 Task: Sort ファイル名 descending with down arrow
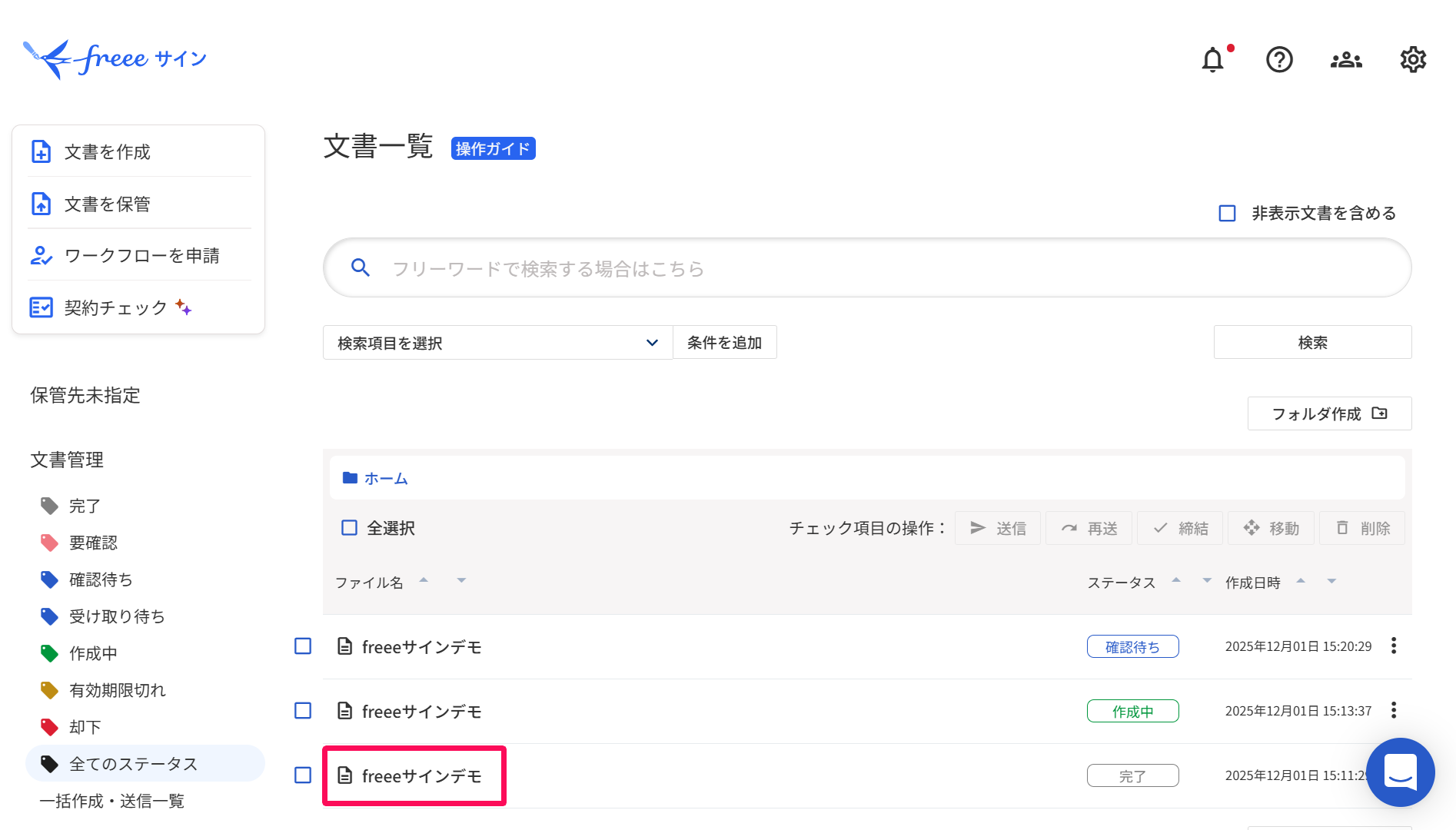click(461, 580)
